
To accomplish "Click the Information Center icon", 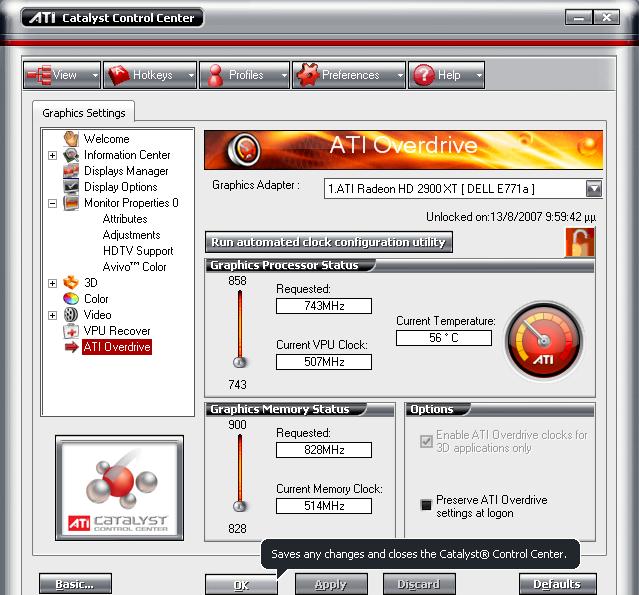I will click(x=71, y=155).
